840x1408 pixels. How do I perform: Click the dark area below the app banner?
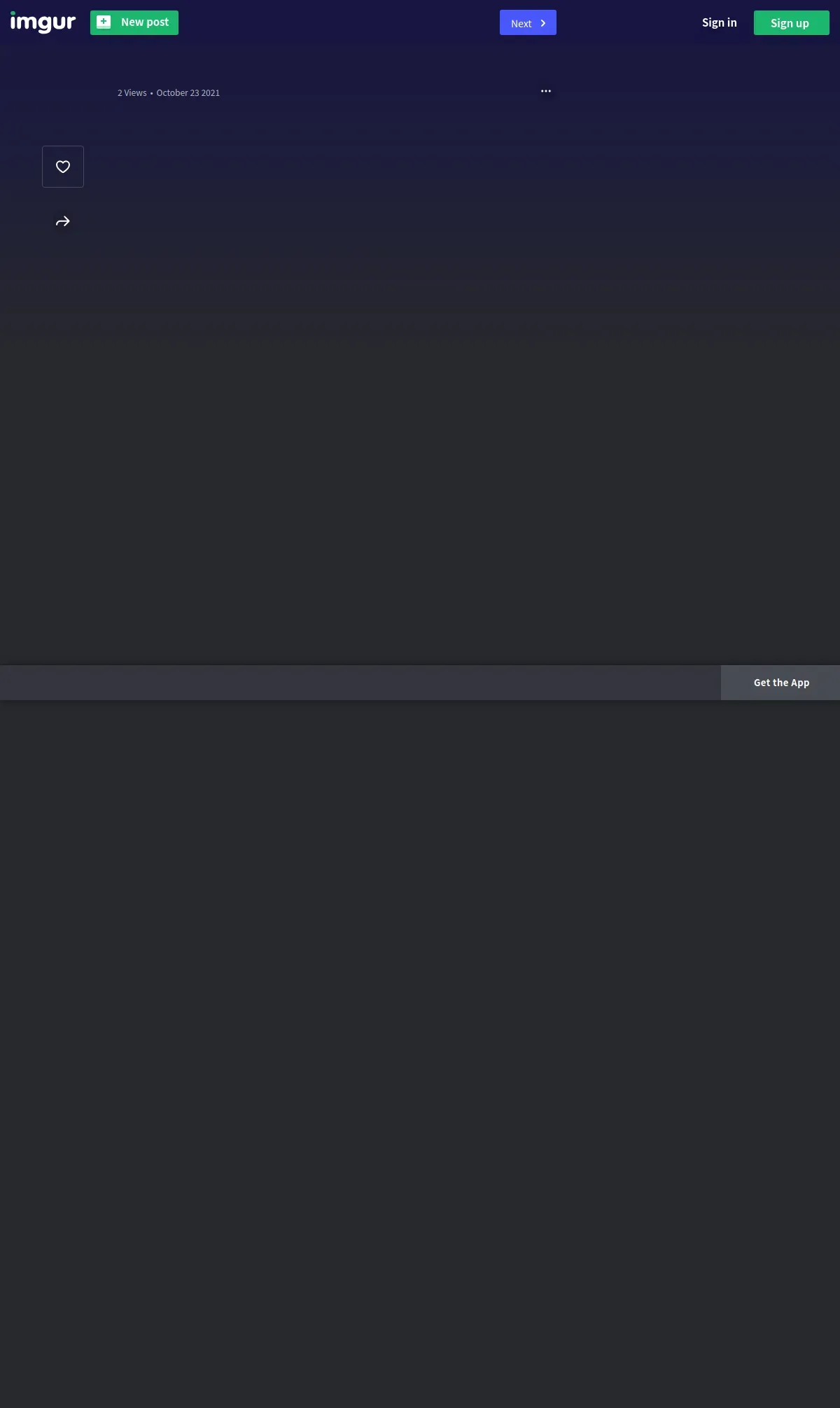click(420, 1050)
